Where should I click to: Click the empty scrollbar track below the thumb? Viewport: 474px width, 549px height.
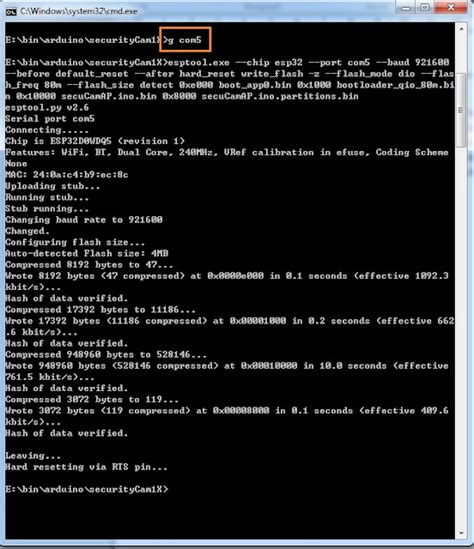tap(461, 336)
